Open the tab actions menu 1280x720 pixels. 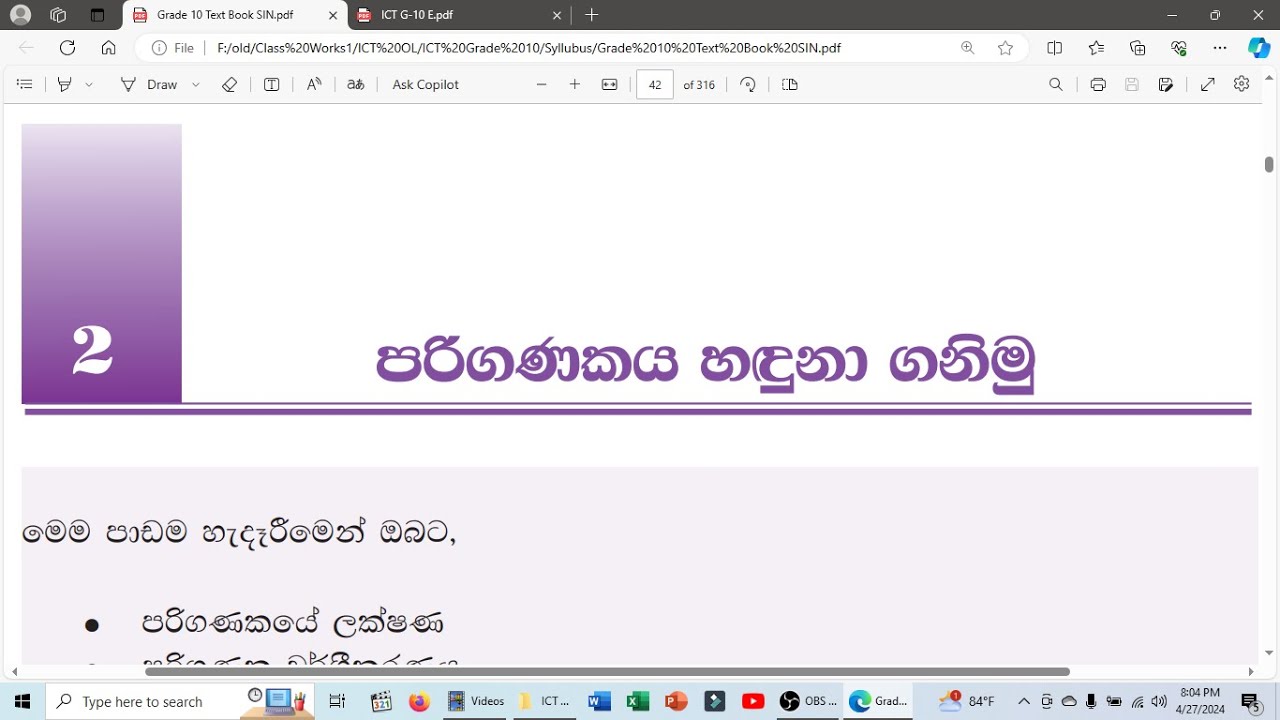[x=97, y=15]
